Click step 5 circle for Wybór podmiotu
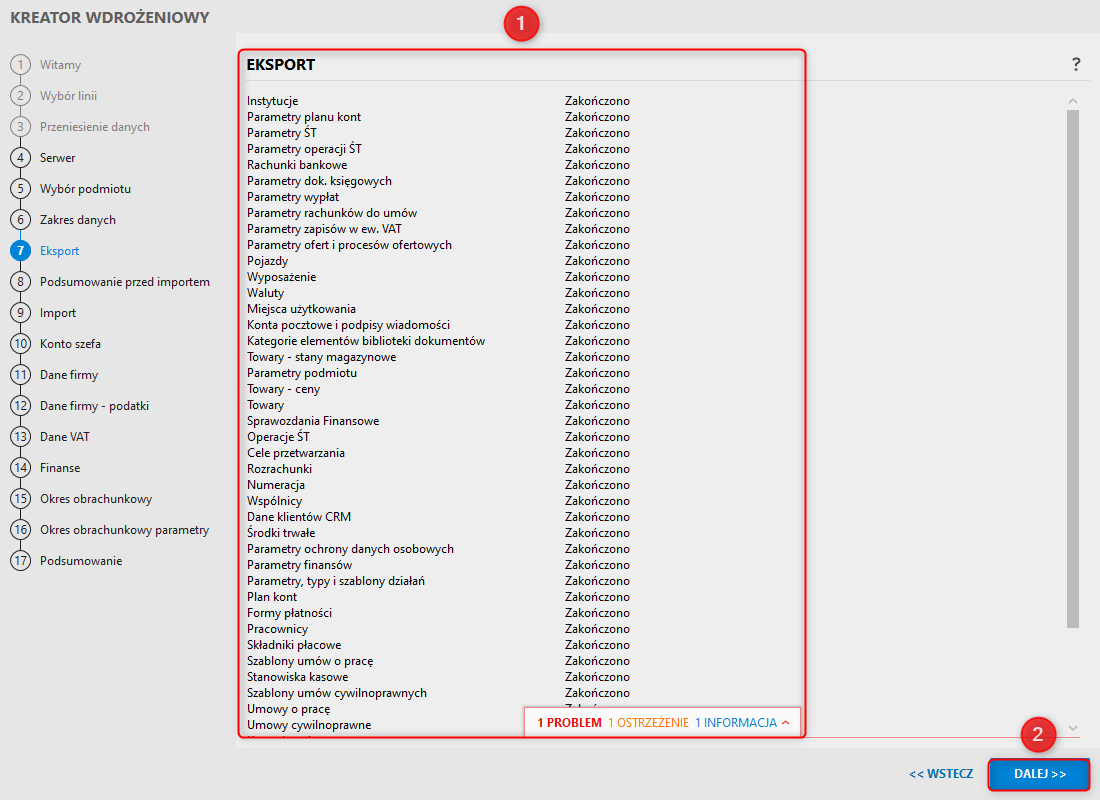1100x800 pixels. pyautogui.click(x=20, y=188)
